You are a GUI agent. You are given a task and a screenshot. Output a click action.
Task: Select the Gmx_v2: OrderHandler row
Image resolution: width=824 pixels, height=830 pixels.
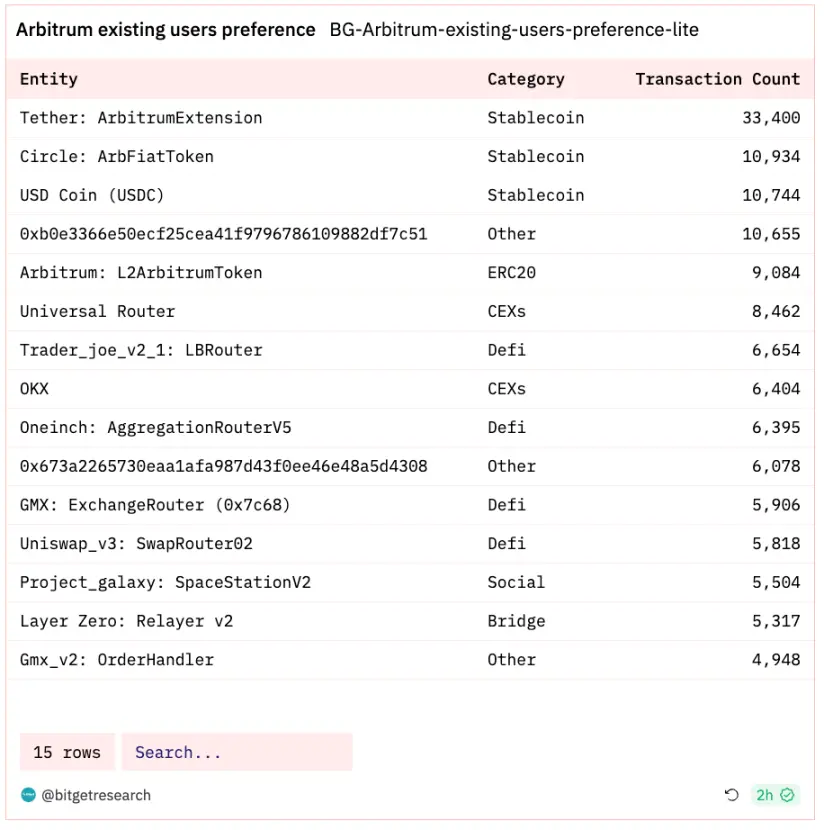pyautogui.click(x=117, y=660)
